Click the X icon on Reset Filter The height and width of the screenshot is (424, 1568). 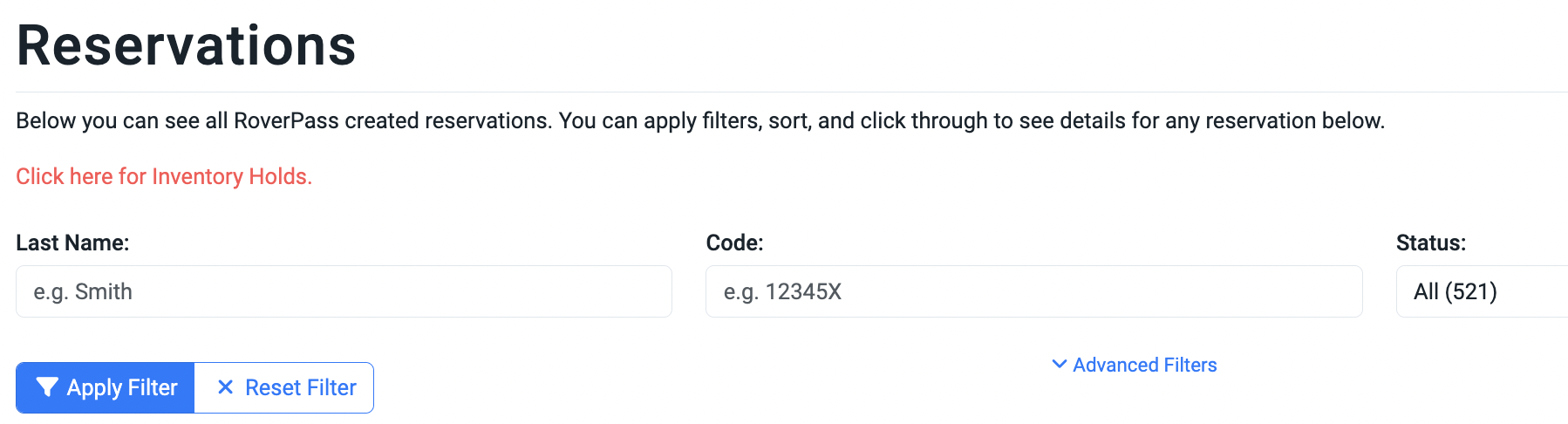tap(225, 387)
